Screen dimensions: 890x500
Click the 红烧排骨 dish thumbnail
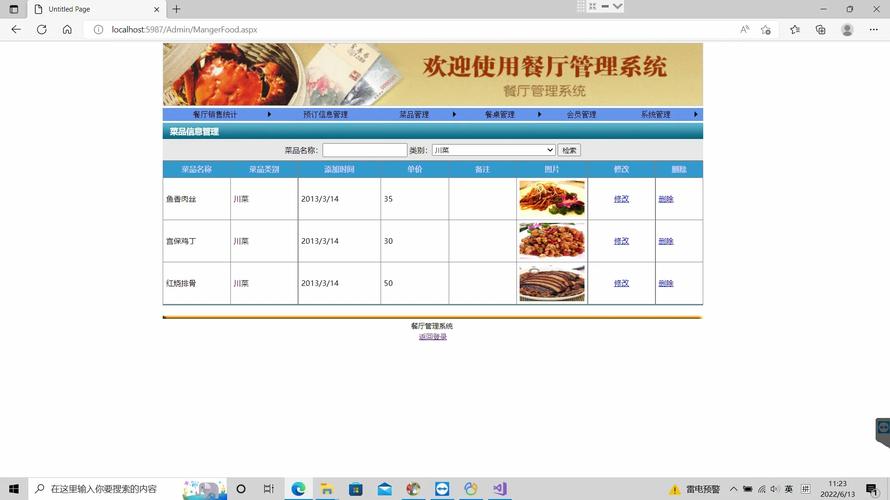(552, 283)
